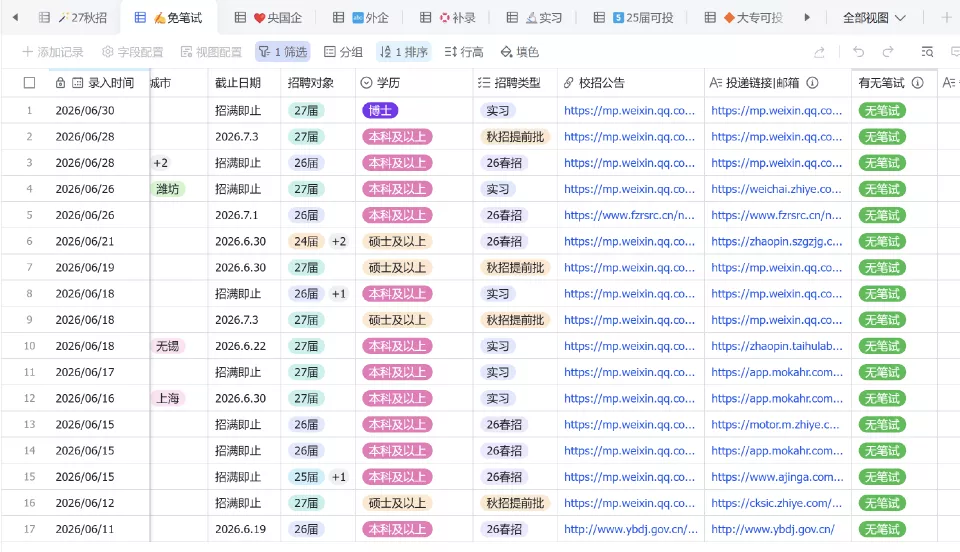Open the search records icon
The image size is (960, 552).
click(x=928, y=52)
